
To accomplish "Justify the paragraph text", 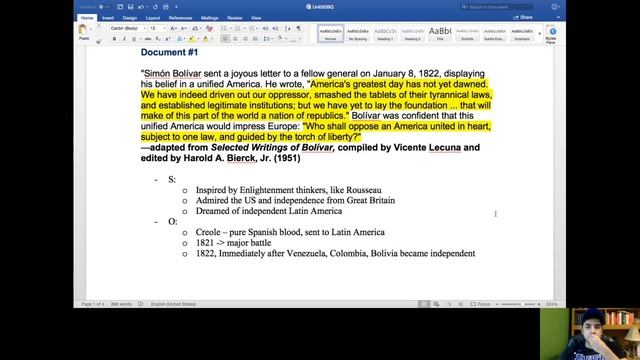I will (x=255, y=39).
